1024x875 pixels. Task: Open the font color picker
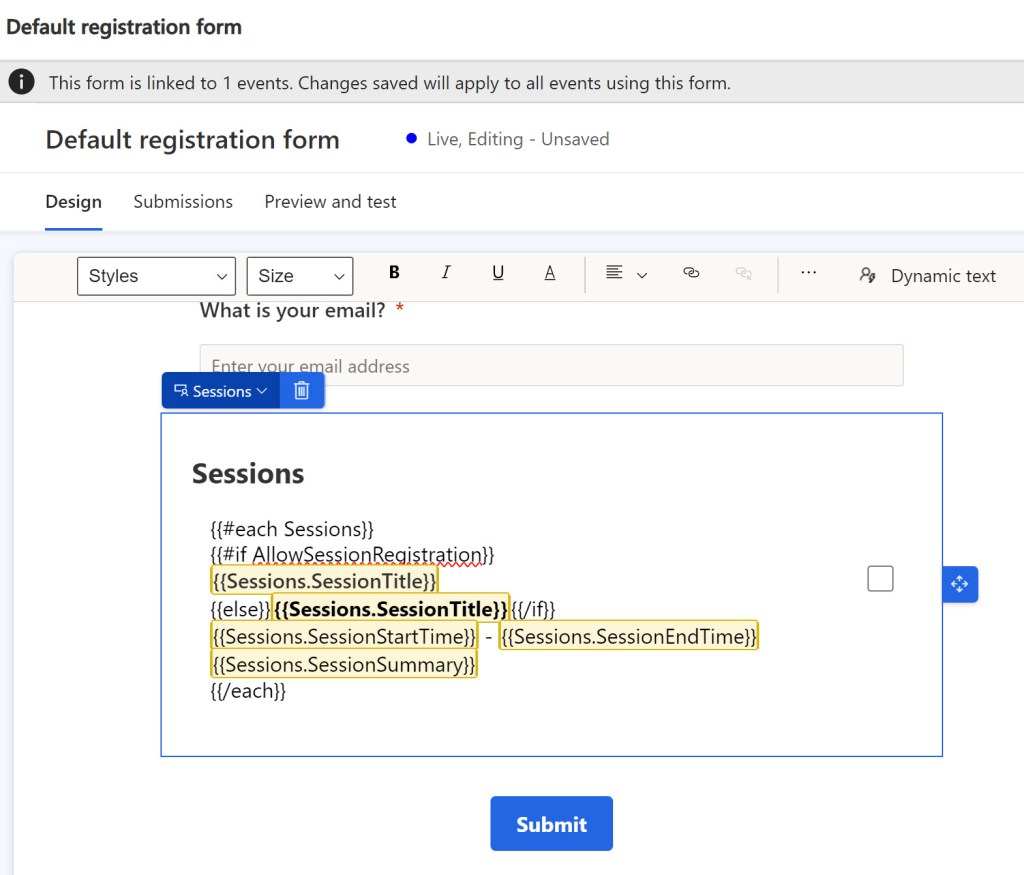coord(550,274)
